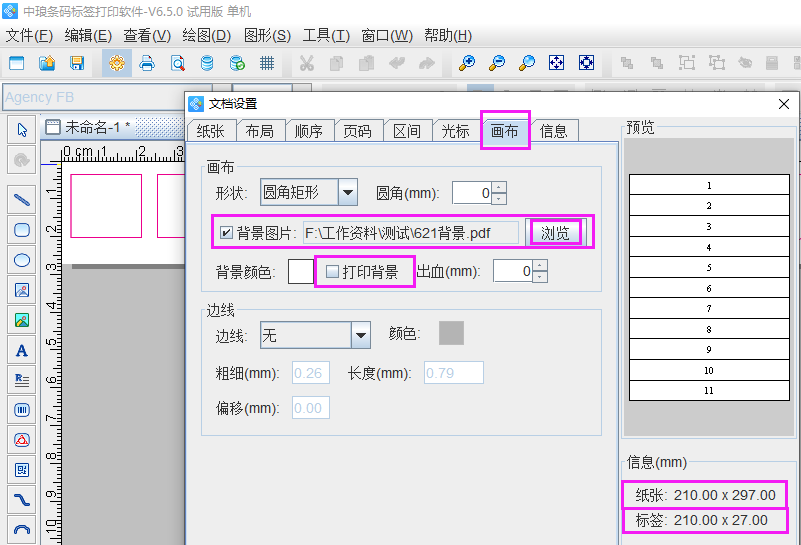Select the triangle polygon shape tool
The height and width of the screenshot is (545, 801).
(x=21, y=440)
